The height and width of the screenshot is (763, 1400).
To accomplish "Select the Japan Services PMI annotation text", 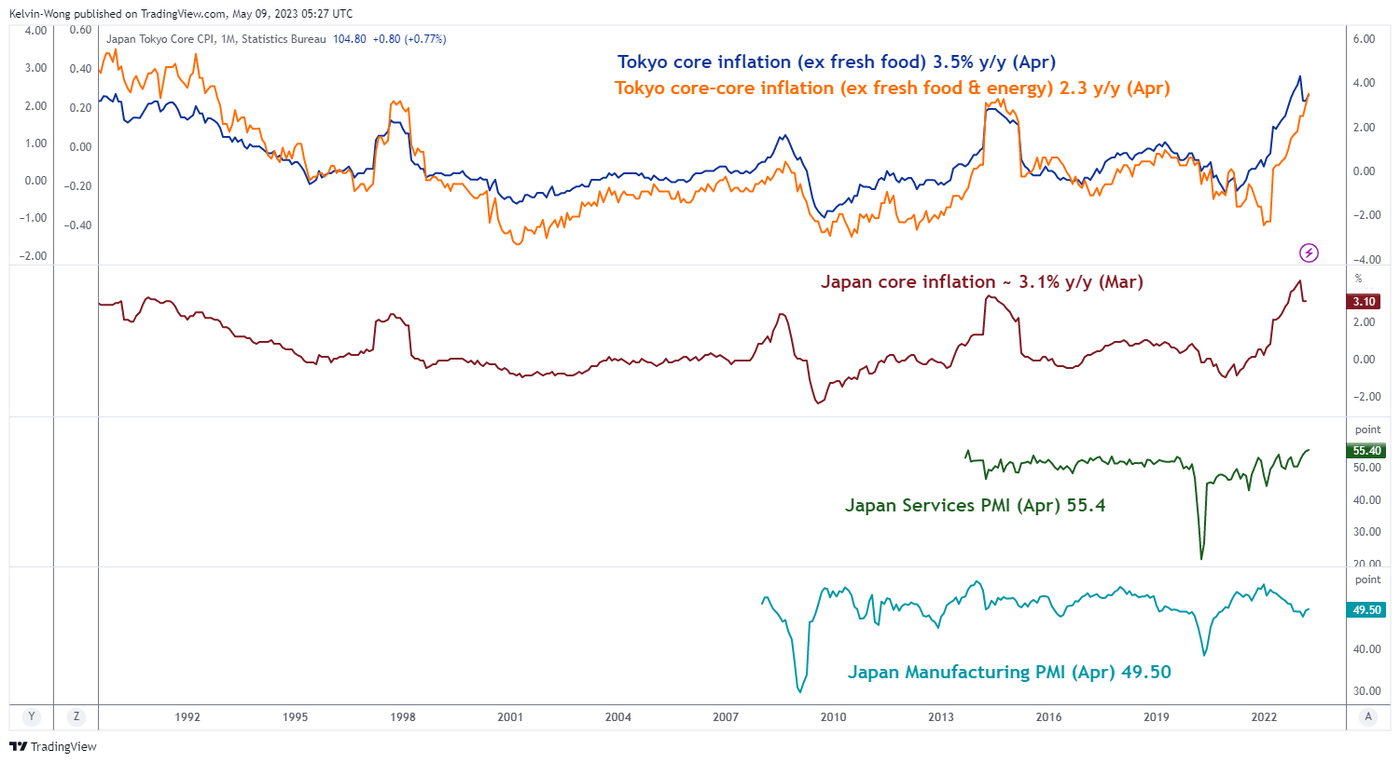I will pyautogui.click(x=974, y=506).
